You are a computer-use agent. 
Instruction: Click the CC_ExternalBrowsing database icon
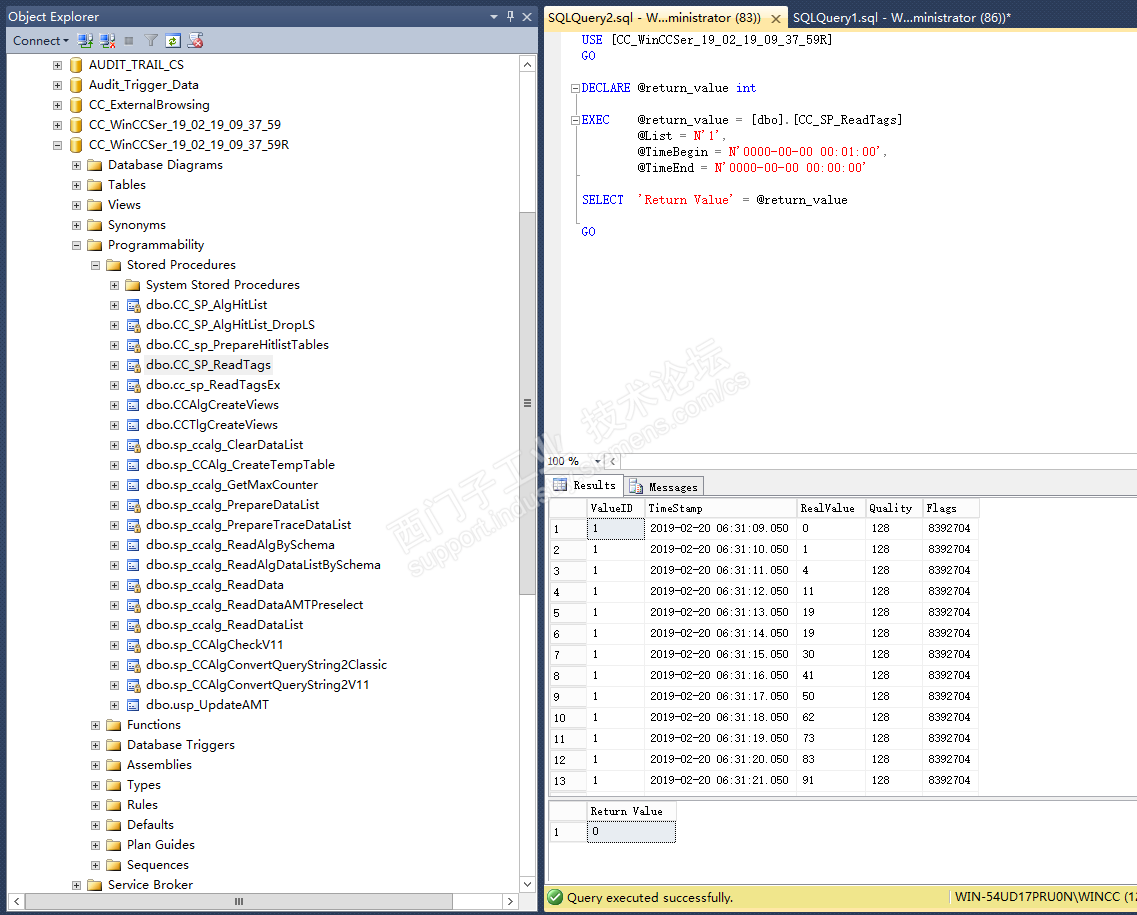76,105
